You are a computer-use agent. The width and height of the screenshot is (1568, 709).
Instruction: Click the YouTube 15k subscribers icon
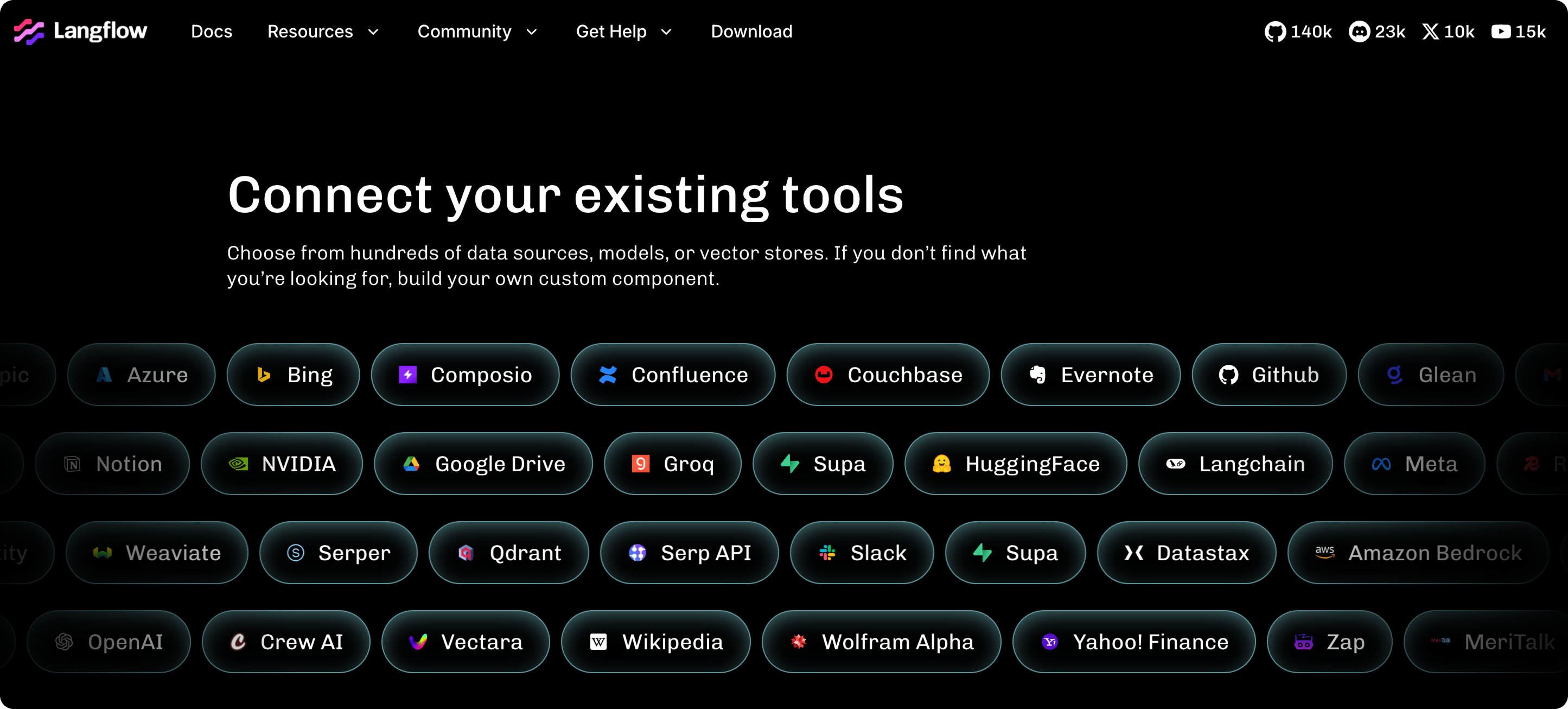1500,31
